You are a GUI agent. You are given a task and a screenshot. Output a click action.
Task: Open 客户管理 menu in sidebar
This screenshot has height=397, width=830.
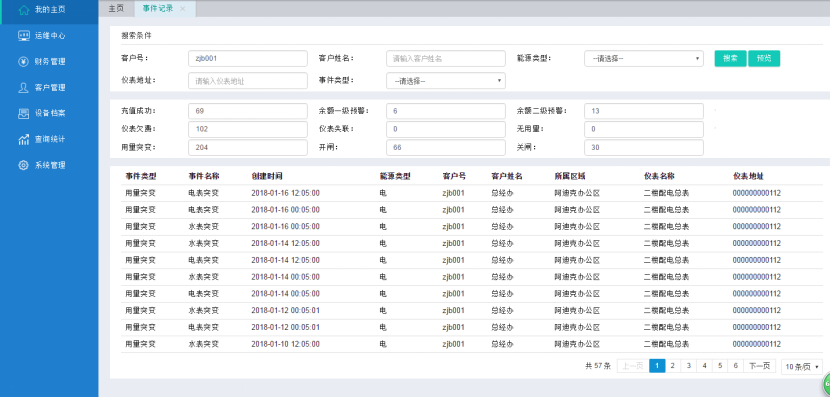point(49,87)
